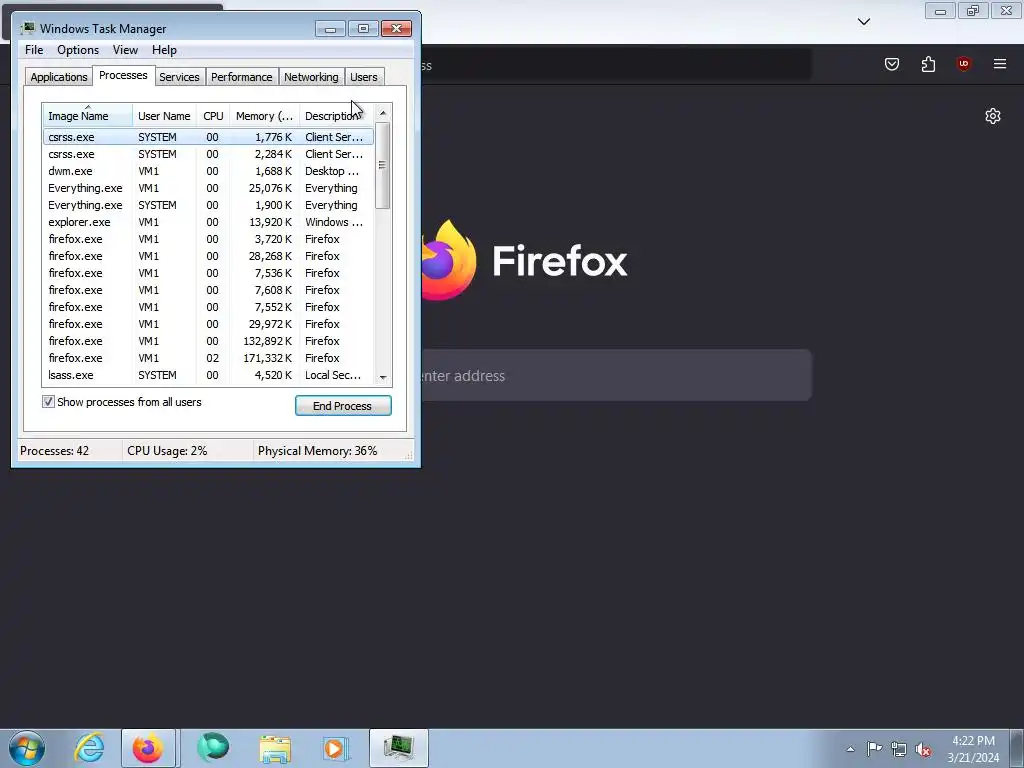1024x768 pixels.
Task: Click Processes: 42 status text
Action: [54, 451]
